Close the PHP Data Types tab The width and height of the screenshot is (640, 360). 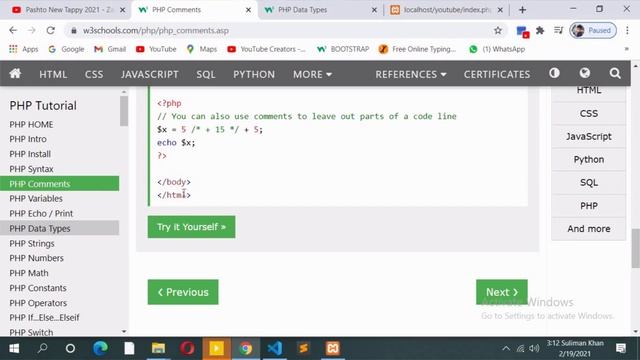pyautogui.click(x=374, y=10)
